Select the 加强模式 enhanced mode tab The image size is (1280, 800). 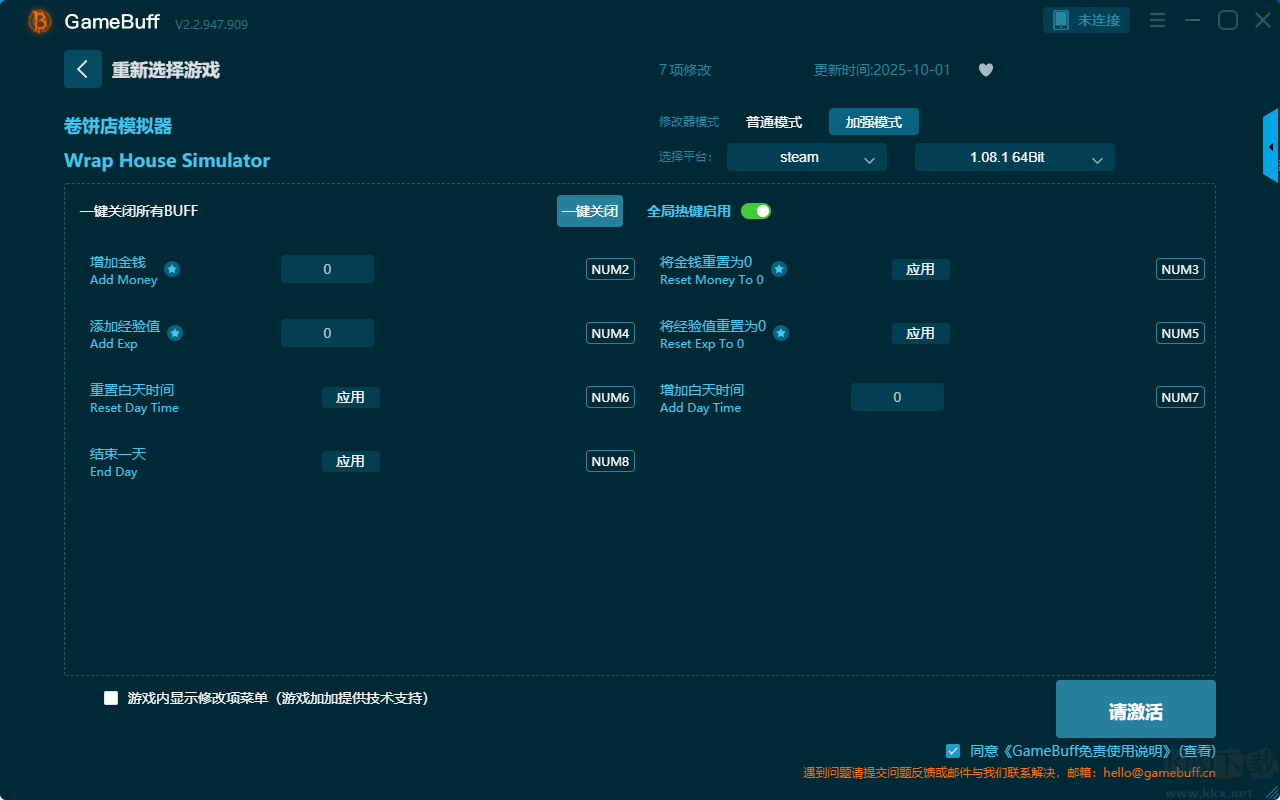click(873, 122)
